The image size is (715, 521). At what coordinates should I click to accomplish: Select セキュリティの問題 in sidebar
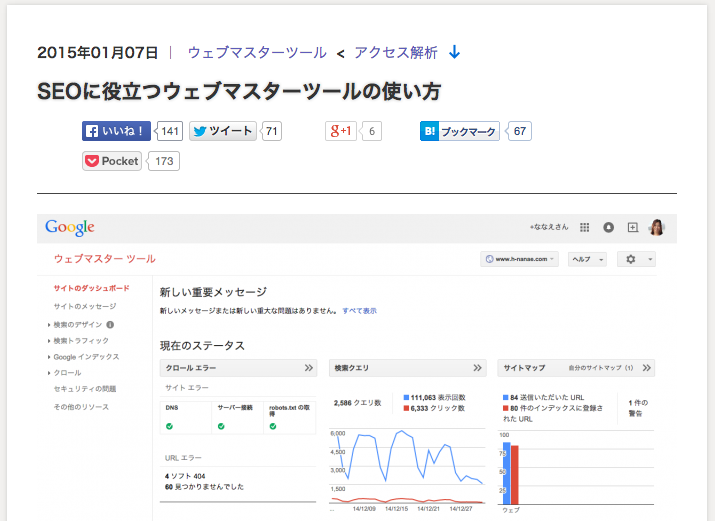click(85, 389)
